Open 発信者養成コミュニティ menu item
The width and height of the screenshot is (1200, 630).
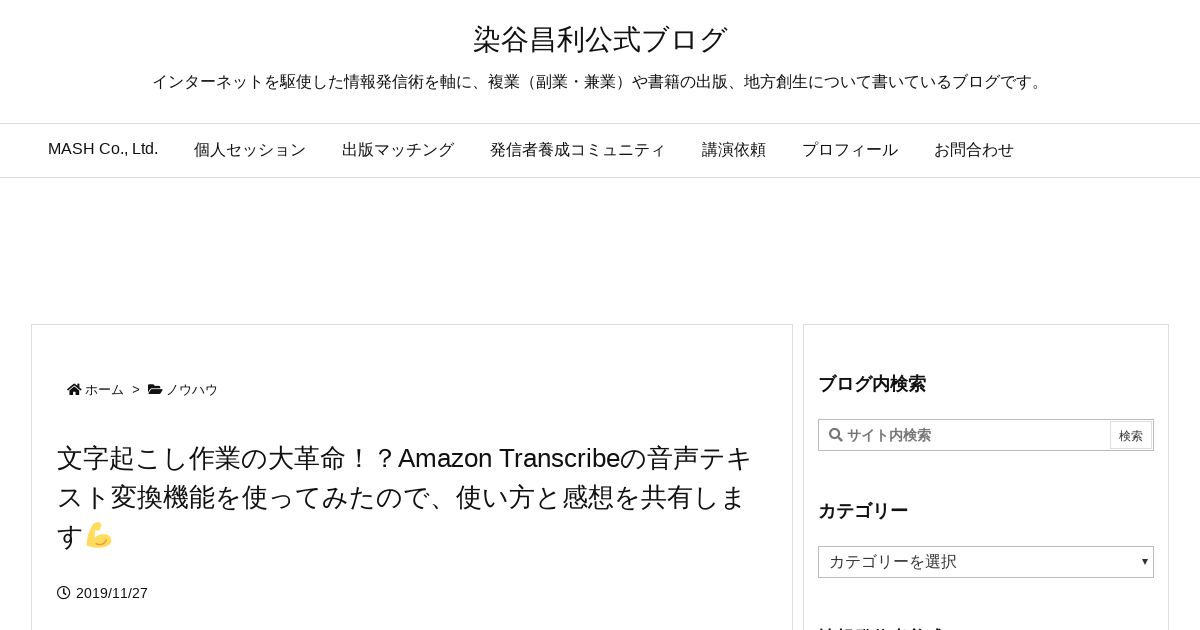(x=578, y=150)
